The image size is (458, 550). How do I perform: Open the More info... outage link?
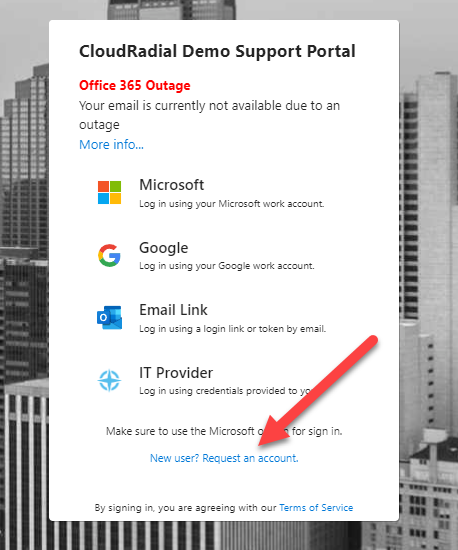(111, 145)
